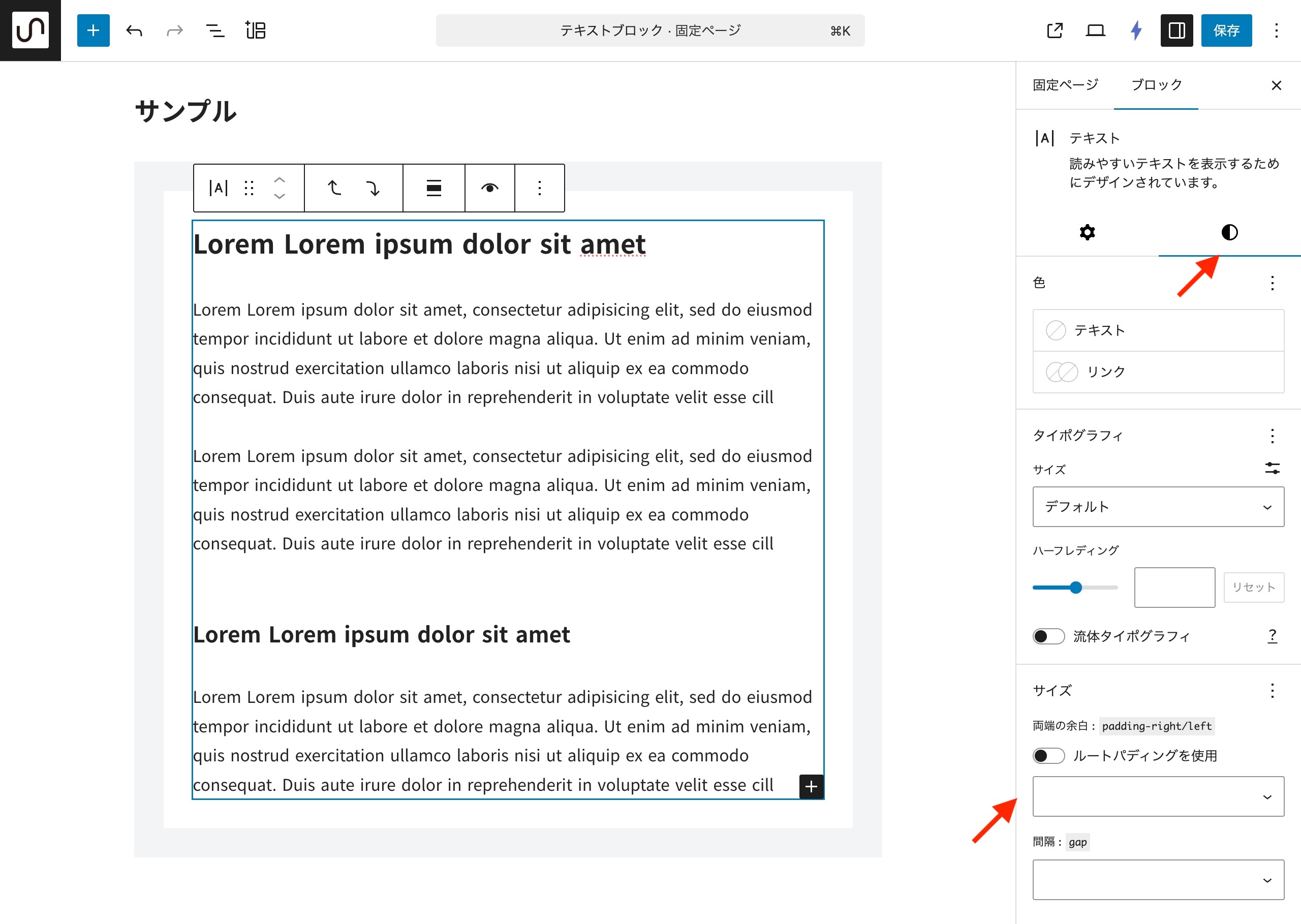Open the タイポグラフィ options three-dot menu
Image resolution: width=1301 pixels, height=924 pixels.
(x=1272, y=436)
